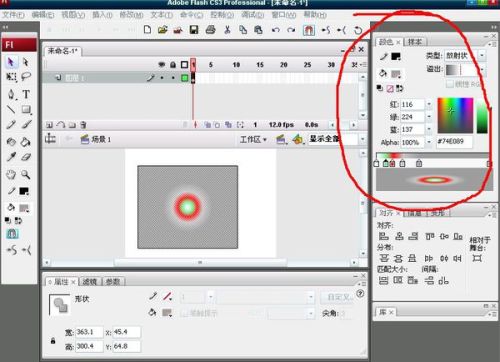The width and height of the screenshot is (500, 362).
Task: Click the Properties panel help question icon
Action: coord(360,294)
